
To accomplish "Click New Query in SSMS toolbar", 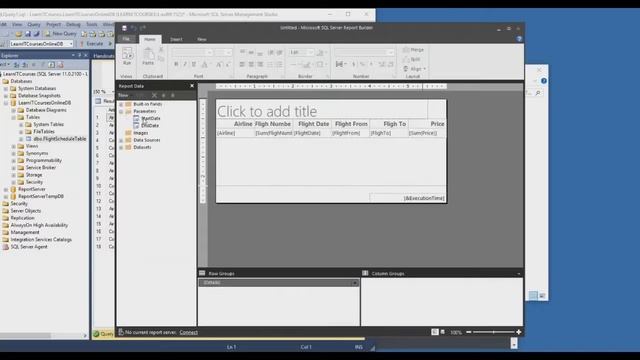I will coord(60,33).
